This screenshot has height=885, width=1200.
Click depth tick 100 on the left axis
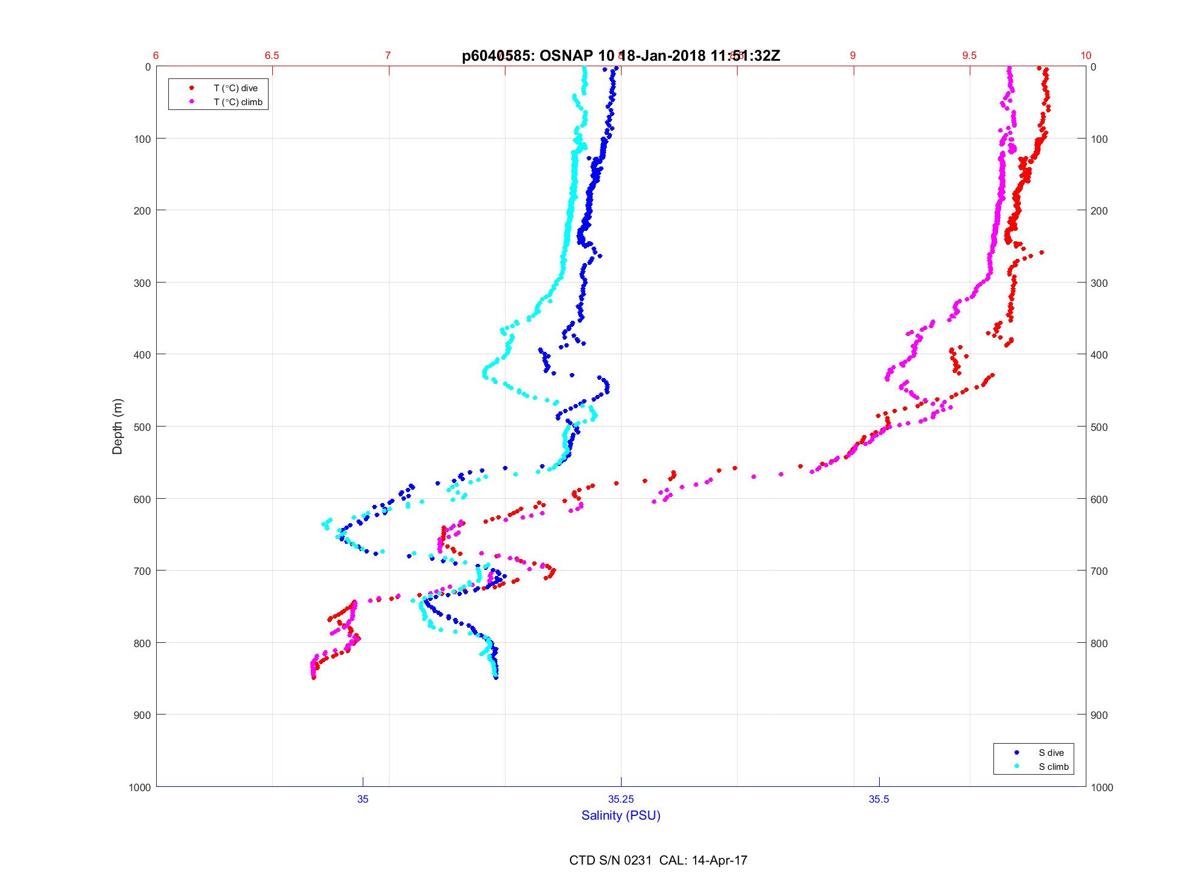tap(141, 139)
